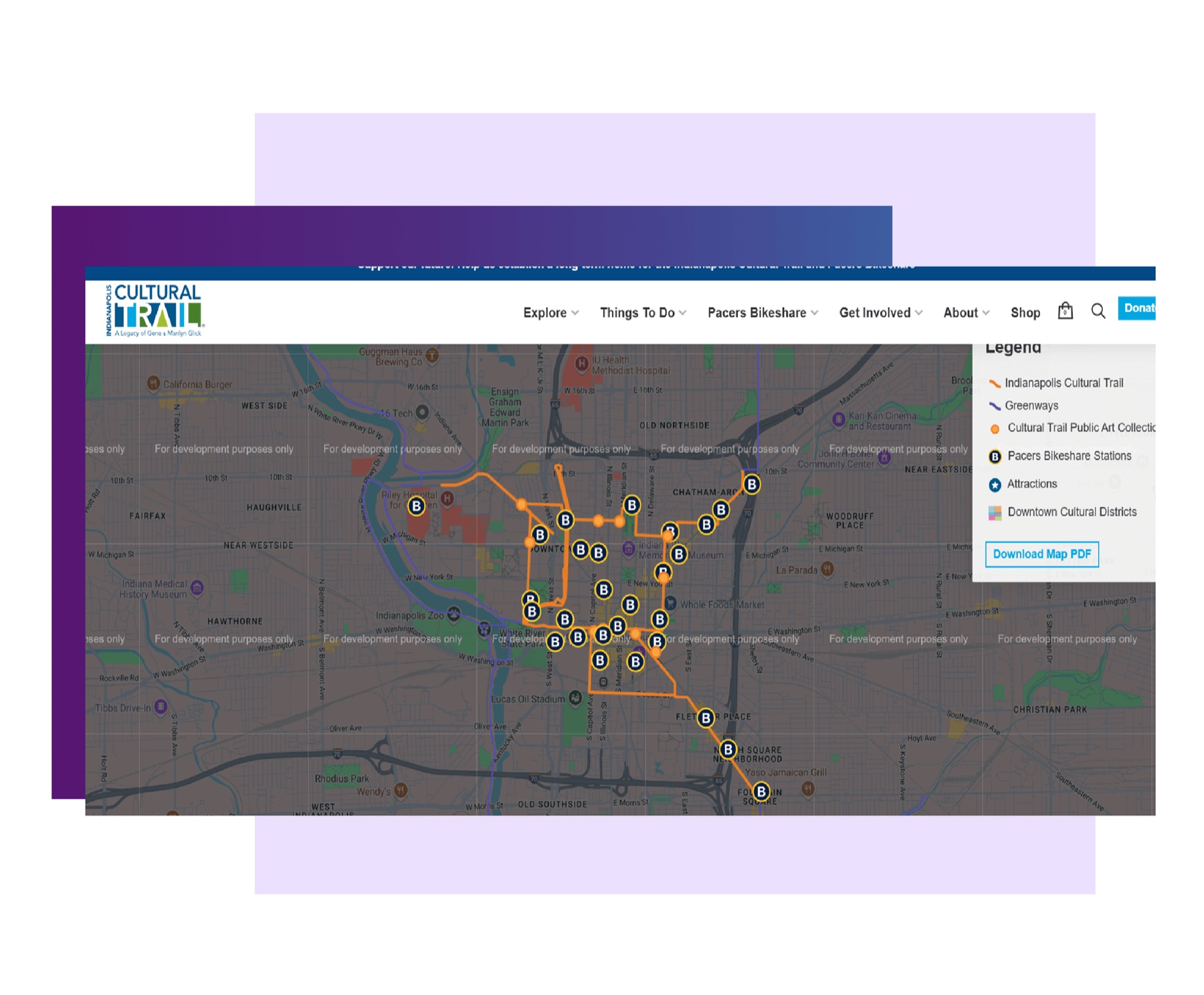Select the bikeshare station marker at Fletcher Place
Viewport: 1204px width, 995px height.
(706, 718)
